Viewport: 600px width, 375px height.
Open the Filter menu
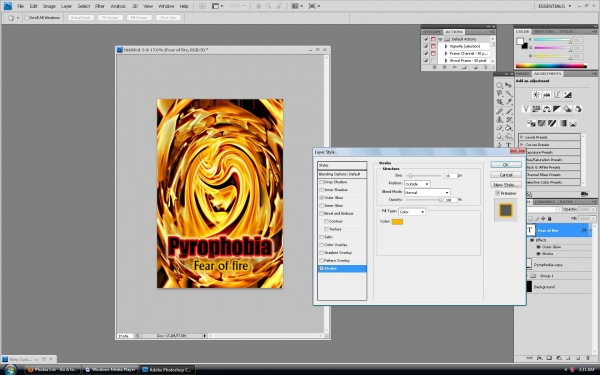coord(100,6)
